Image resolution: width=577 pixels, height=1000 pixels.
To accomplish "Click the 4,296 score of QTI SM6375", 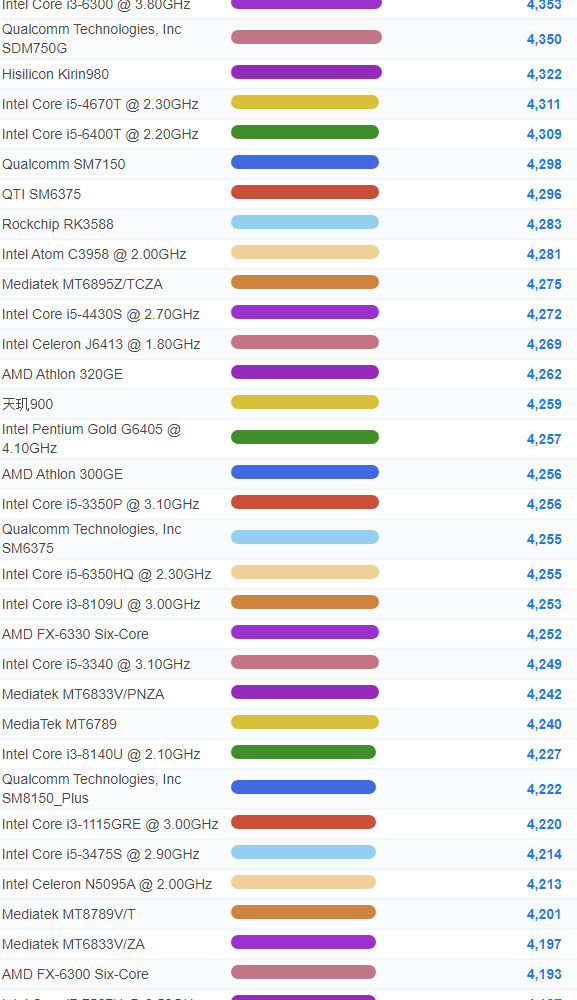I will (544, 194).
